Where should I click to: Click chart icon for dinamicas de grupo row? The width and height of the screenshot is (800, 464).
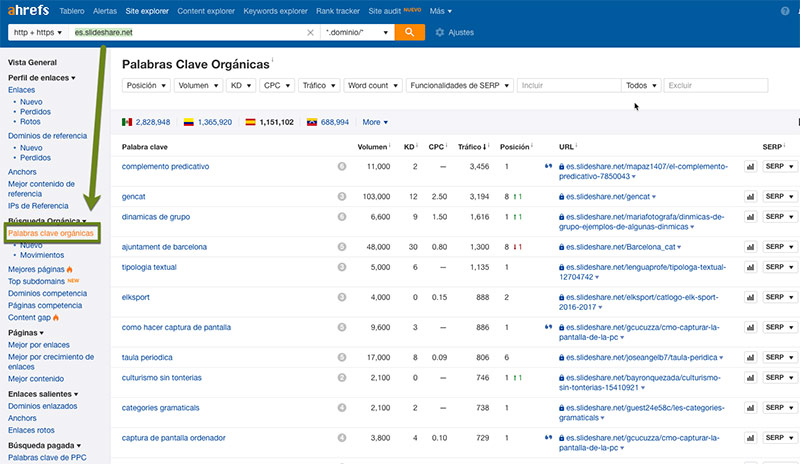750,217
